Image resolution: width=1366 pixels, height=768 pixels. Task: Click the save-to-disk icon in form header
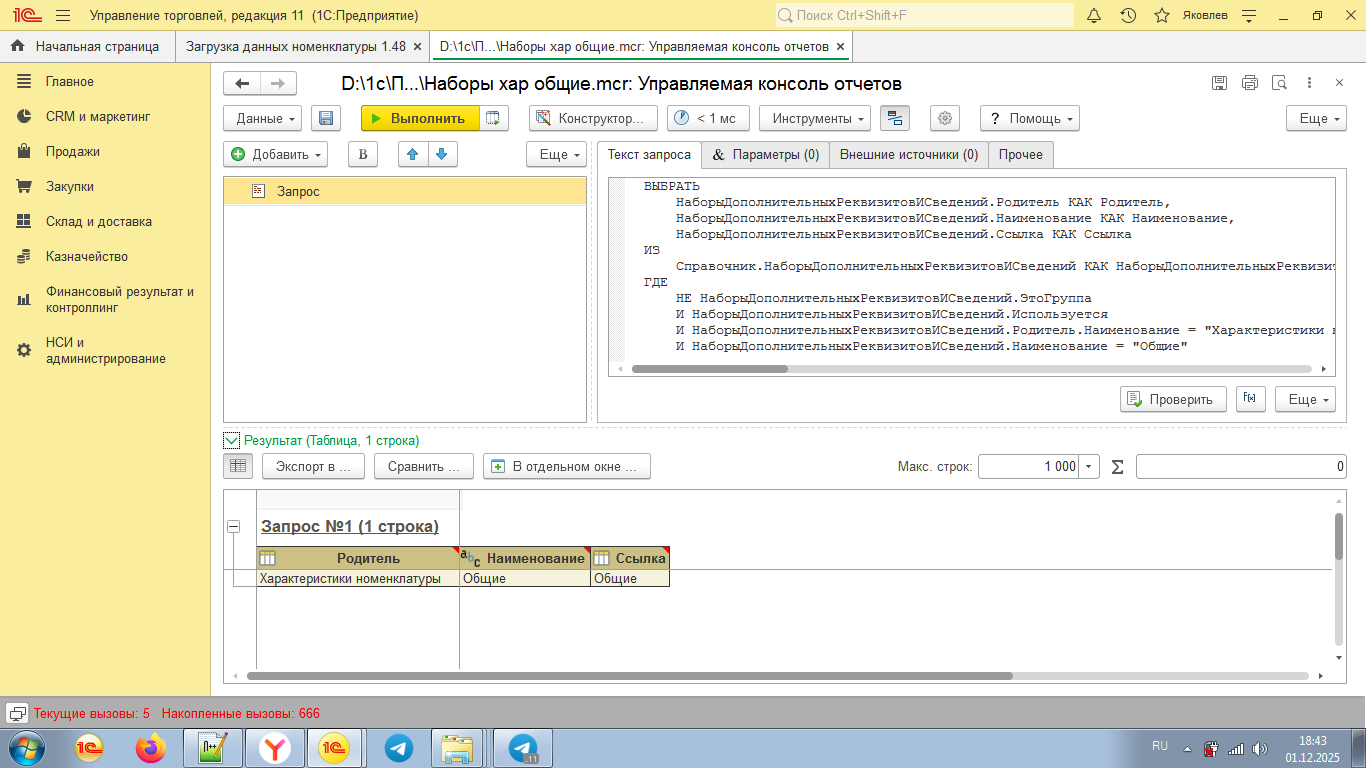tap(1219, 83)
